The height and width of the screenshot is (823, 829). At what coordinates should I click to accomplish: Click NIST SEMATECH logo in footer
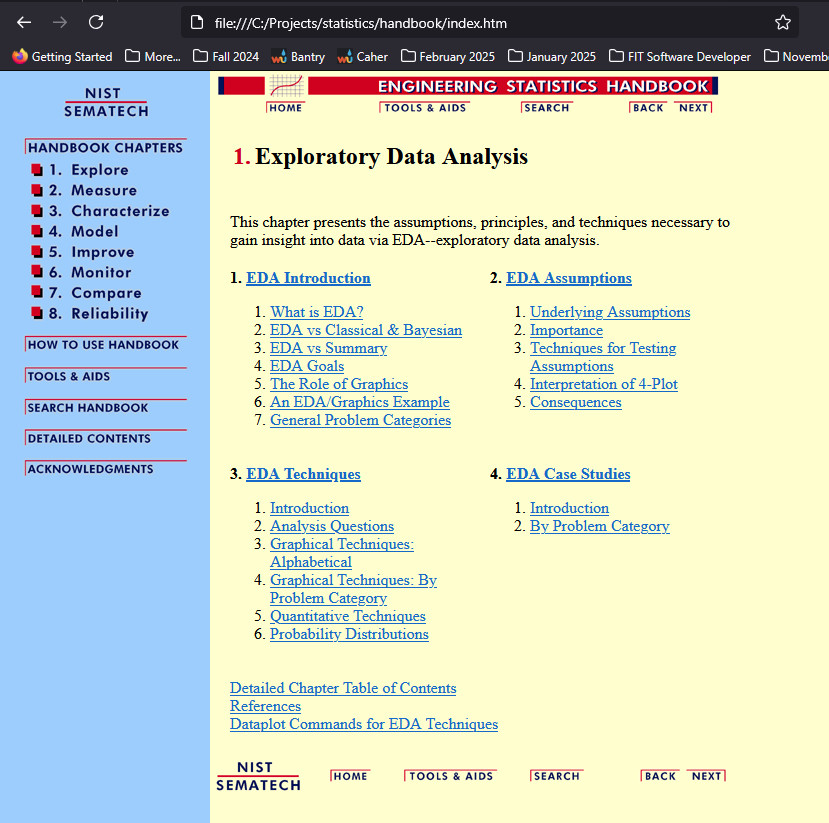tap(258, 776)
